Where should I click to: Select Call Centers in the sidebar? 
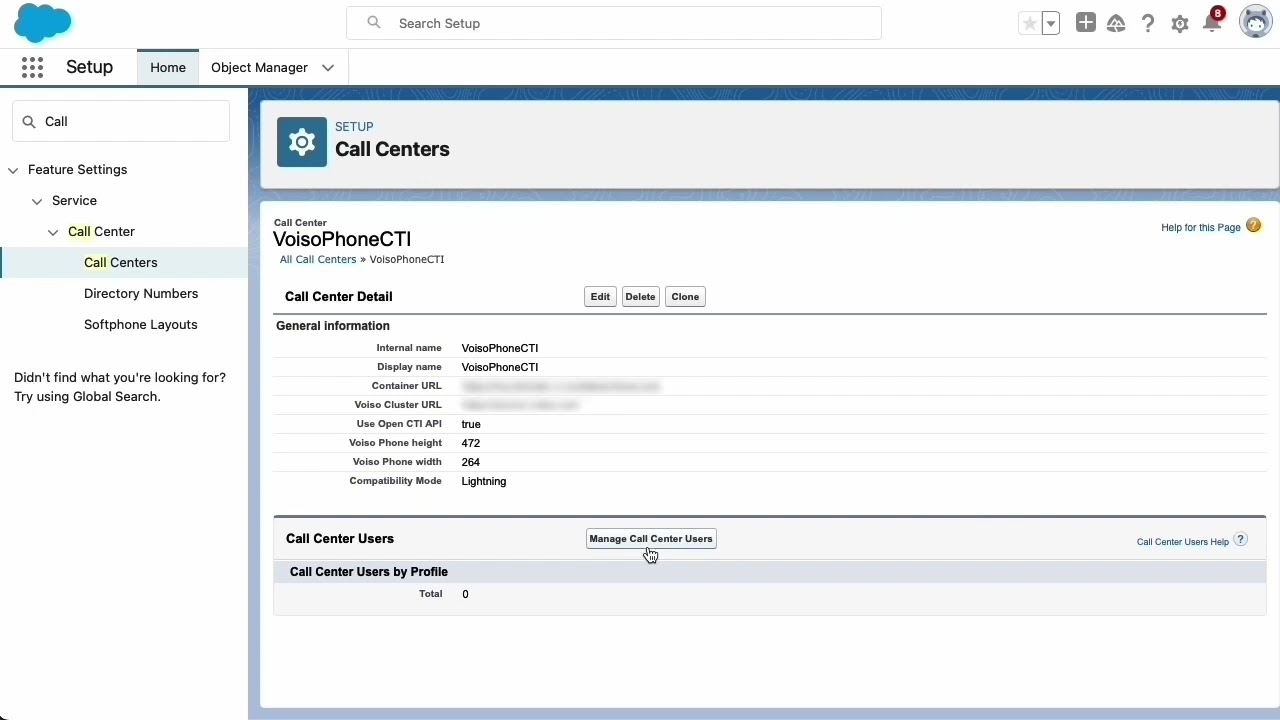[x=121, y=262]
